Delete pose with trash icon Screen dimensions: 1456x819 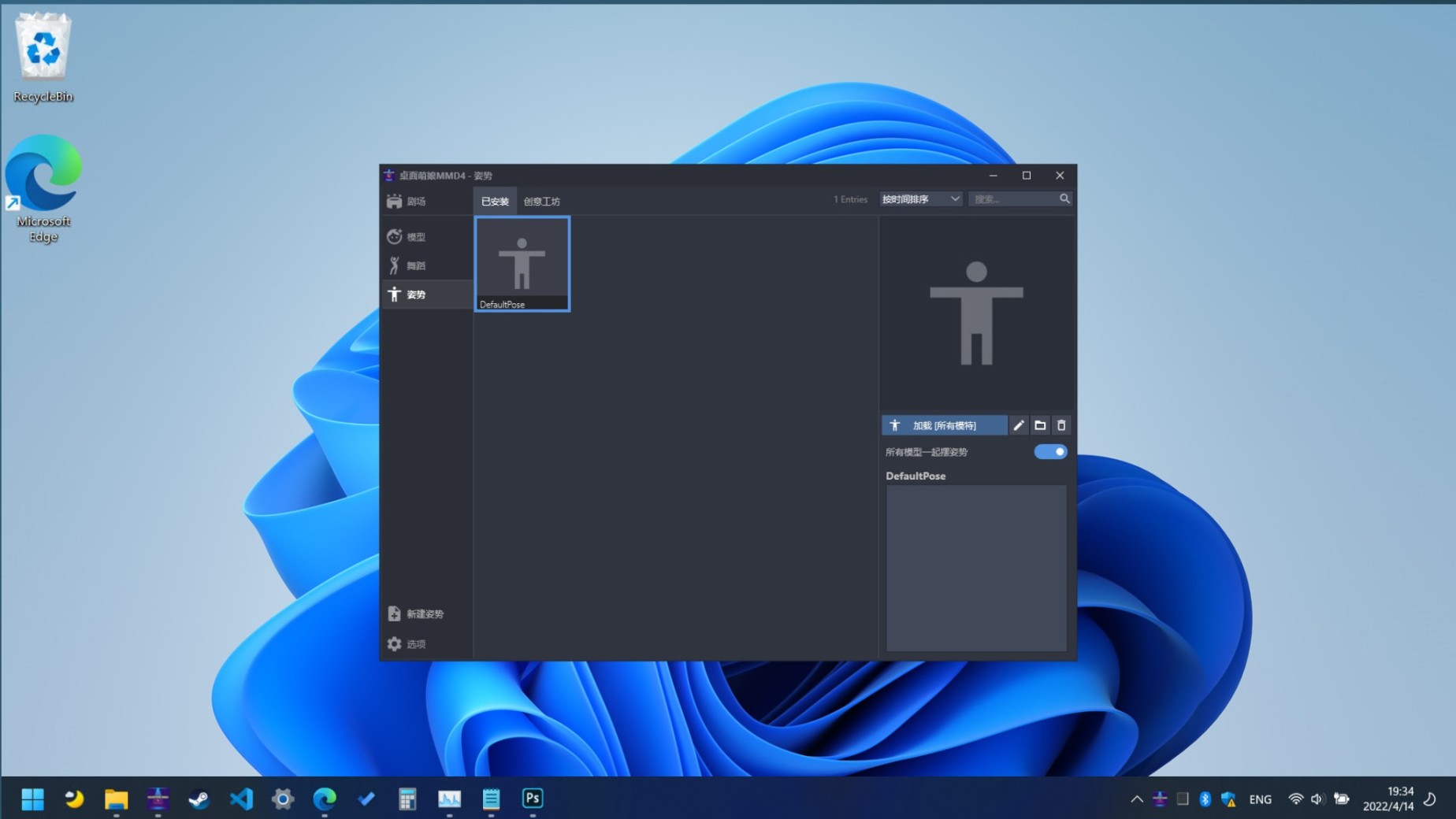[x=1061, y=425]
